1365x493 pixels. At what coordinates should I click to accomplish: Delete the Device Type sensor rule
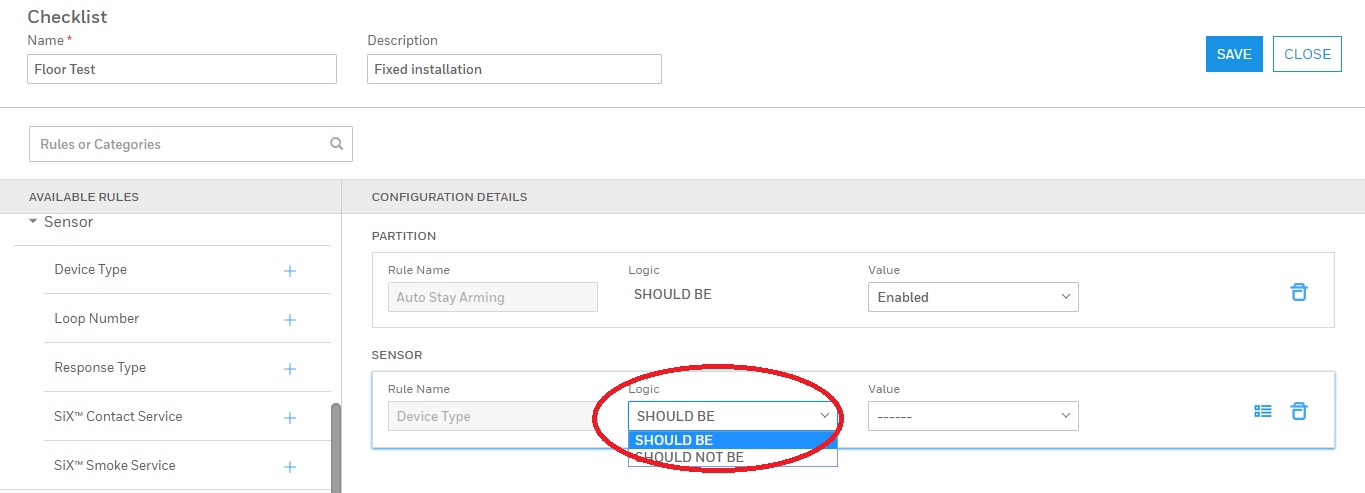pyautogui.click(x=1298, y=411)
